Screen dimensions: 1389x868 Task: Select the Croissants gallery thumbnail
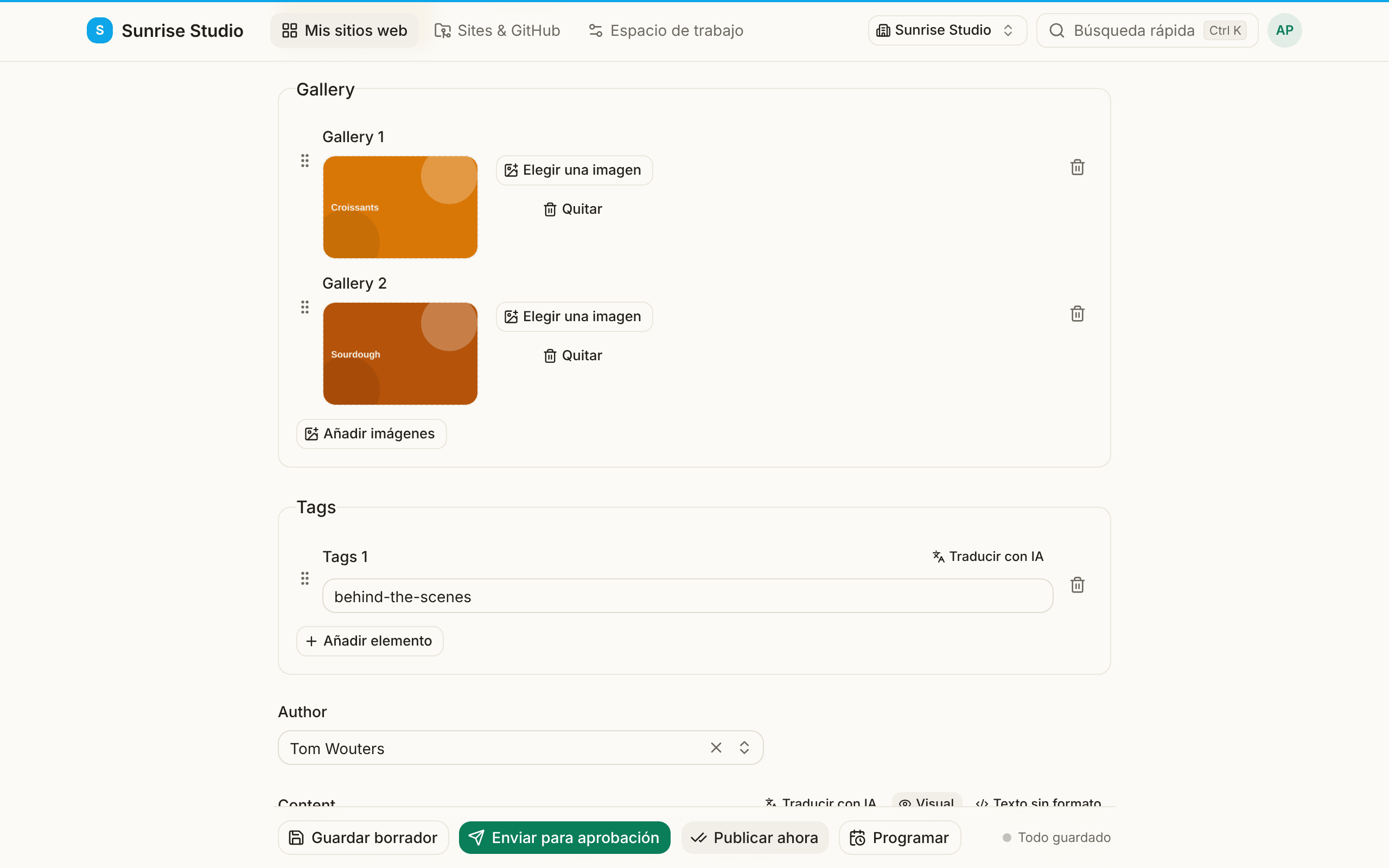[x=400, y=207]
